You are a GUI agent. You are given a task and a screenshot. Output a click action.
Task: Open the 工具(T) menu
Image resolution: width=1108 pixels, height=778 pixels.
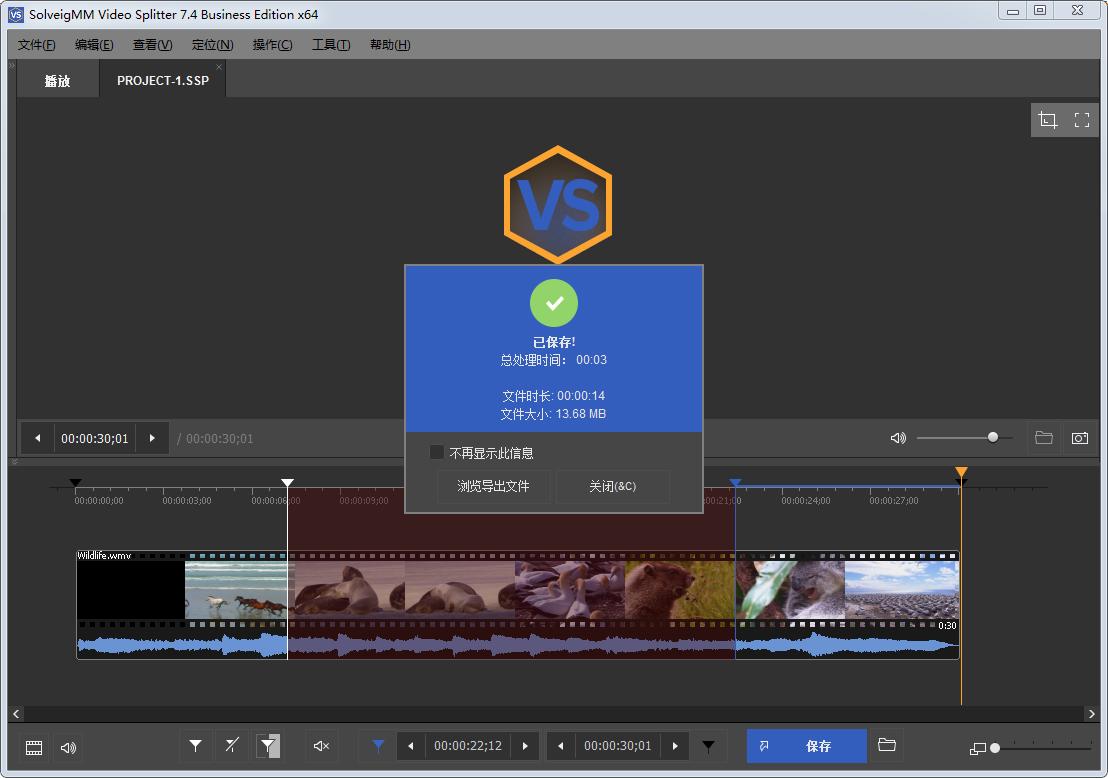[x=331, y=45]
